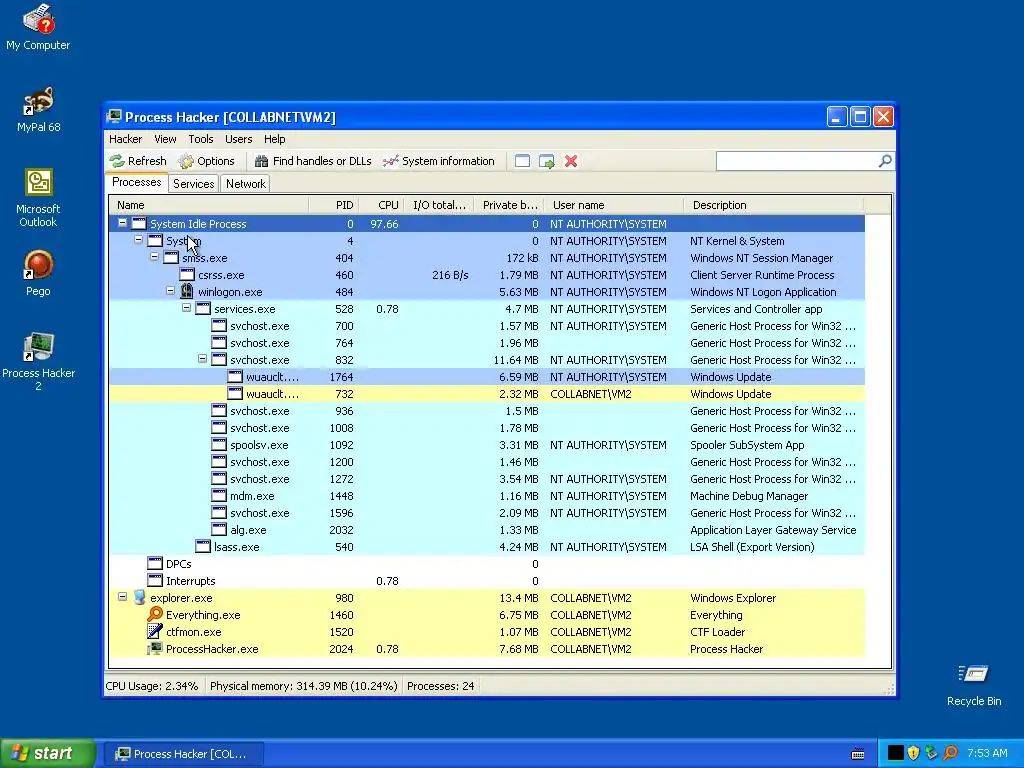Sort by I/O total column header
1024x768 pixels.
coord(439,205)
